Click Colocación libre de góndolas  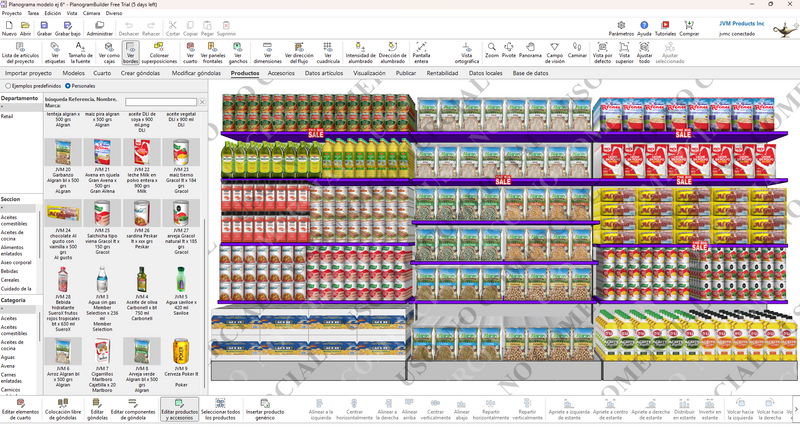tap(63, 410)
